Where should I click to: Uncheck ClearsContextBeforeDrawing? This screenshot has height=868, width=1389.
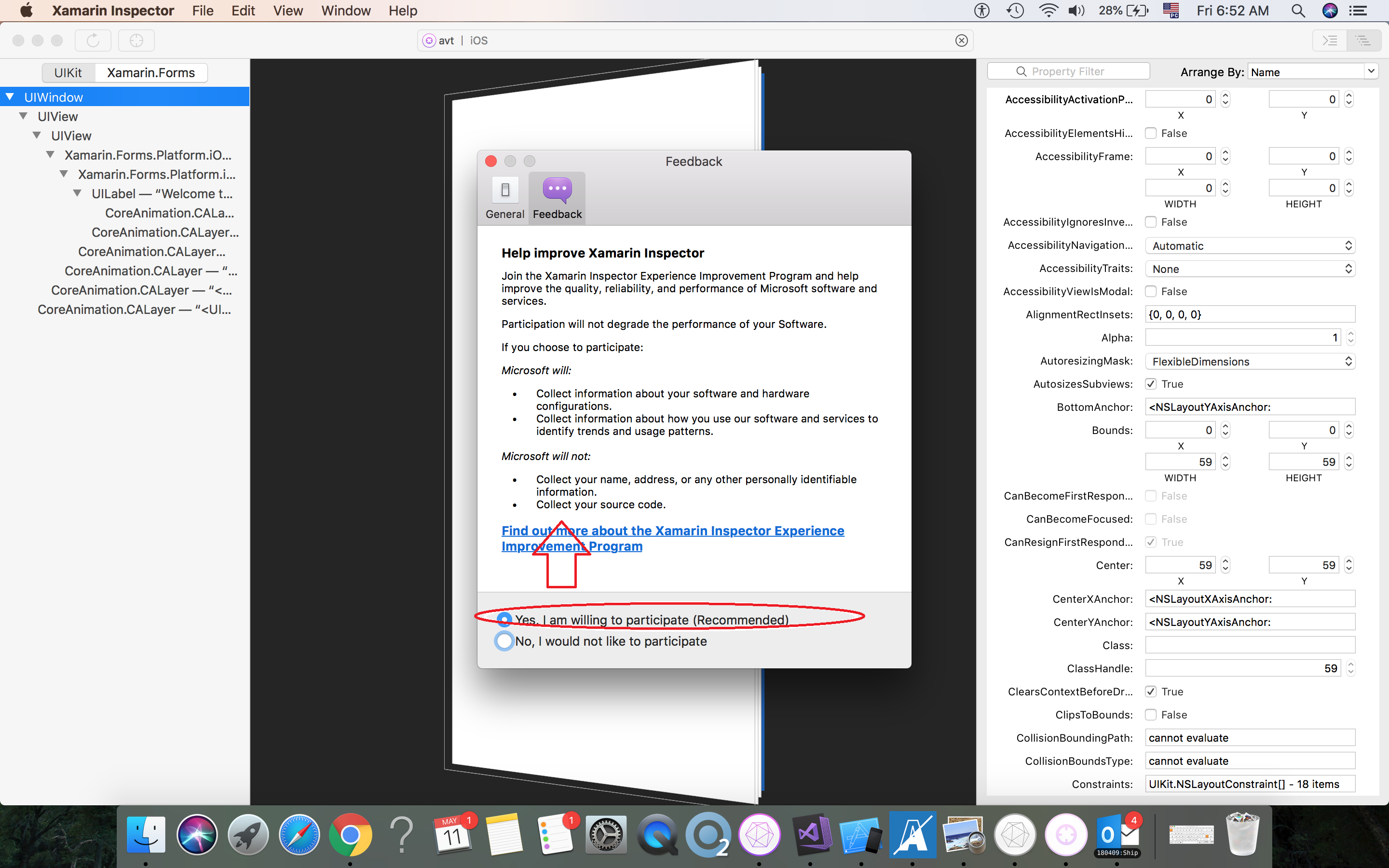coord(1151,691)
